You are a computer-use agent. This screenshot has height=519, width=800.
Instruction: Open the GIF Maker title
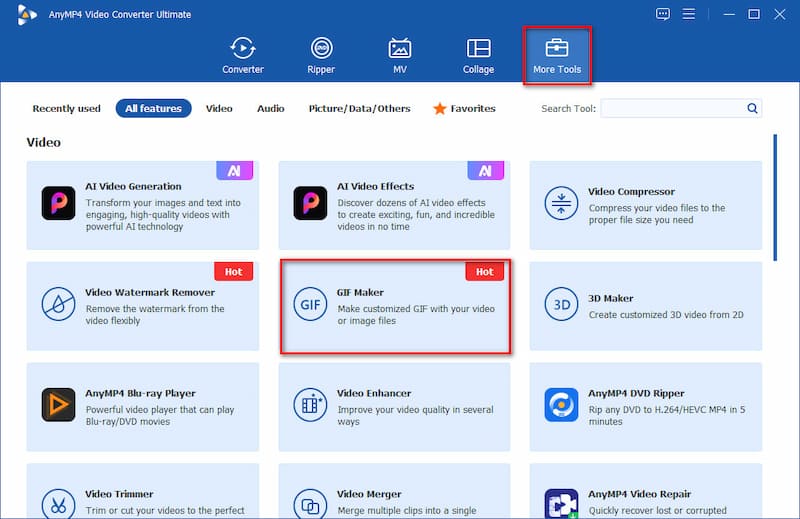click(x=360, y=292)
